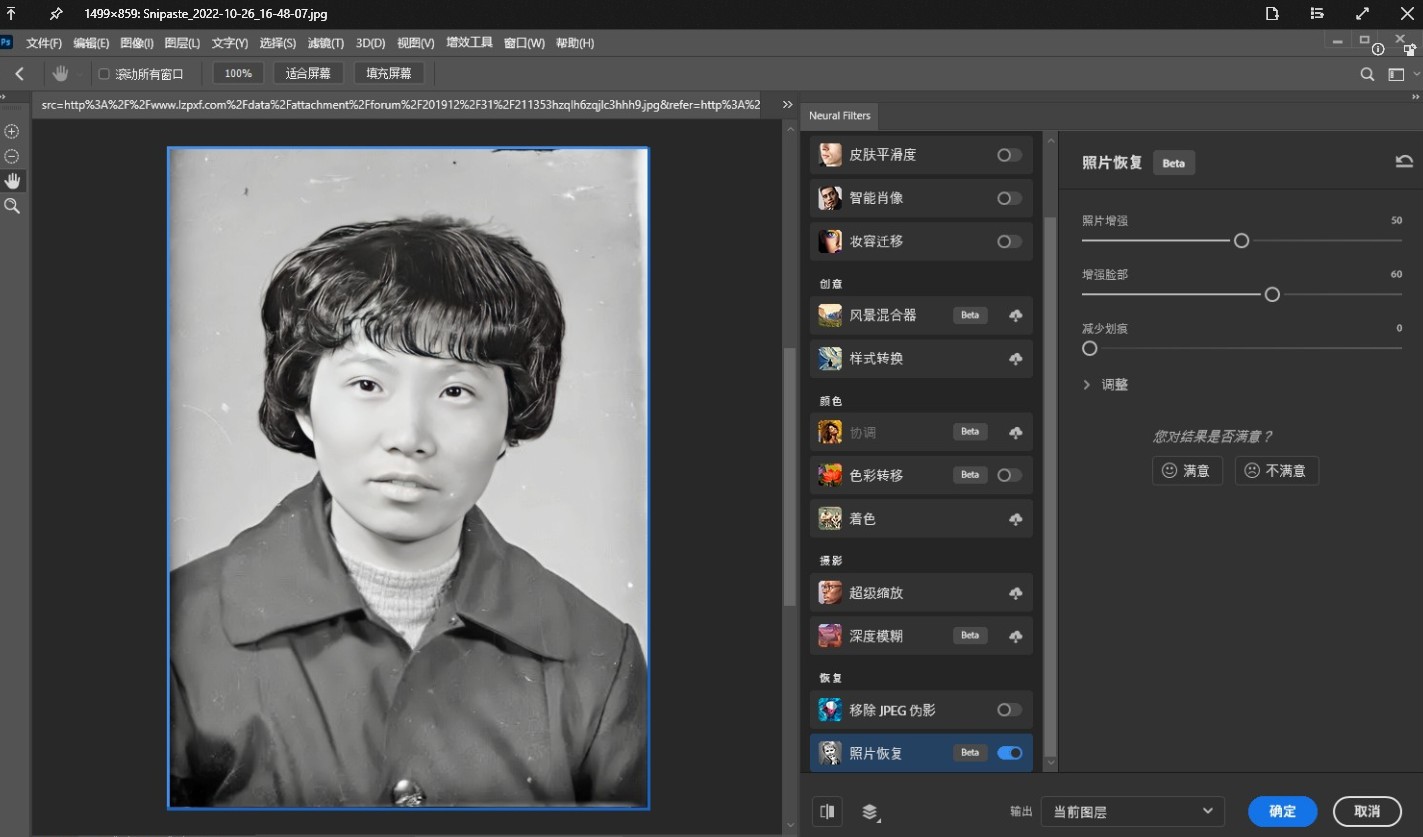This screenshot has height=837, width=1423.
Task: Download the 着色 filter from cloud
Action: point(1016,519)
